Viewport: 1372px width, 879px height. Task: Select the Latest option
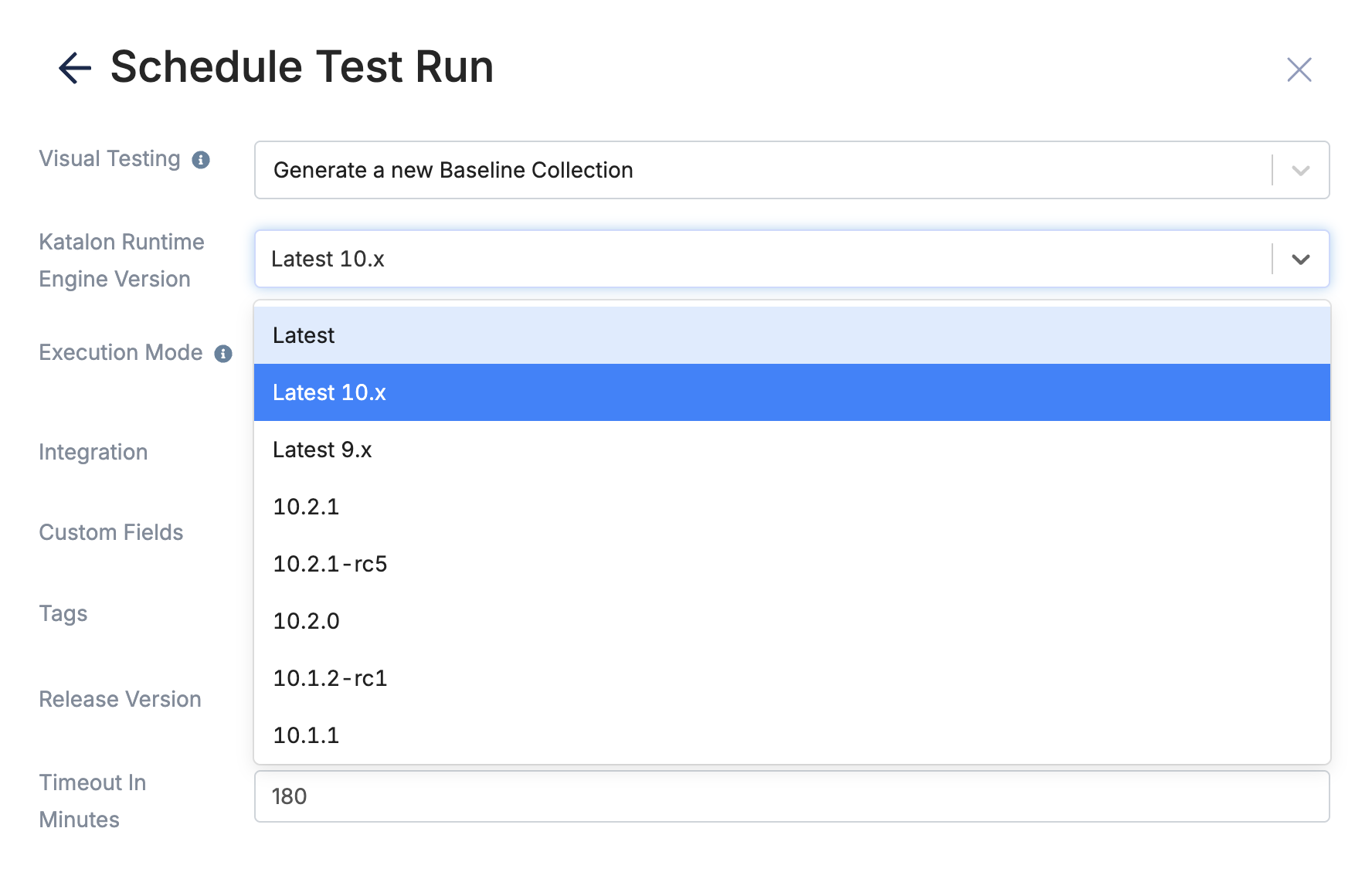792,335
